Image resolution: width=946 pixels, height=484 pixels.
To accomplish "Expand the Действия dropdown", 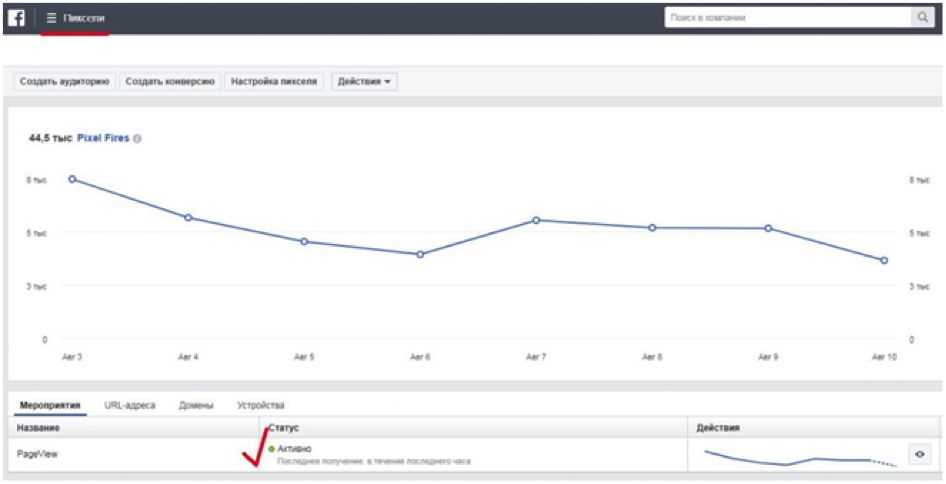I will 364,81.
